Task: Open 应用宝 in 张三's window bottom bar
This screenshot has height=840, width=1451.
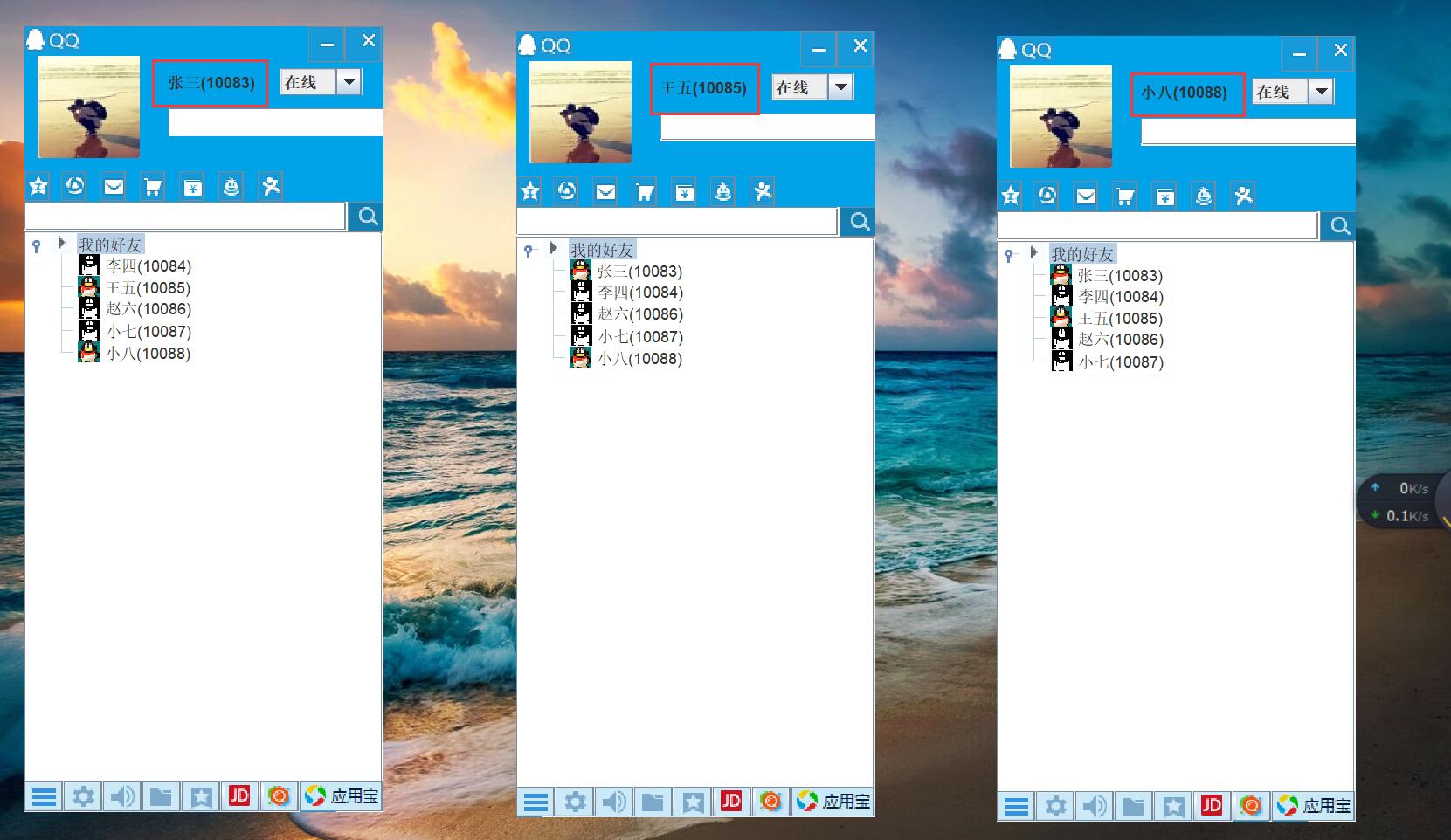Action: point(342,796)
